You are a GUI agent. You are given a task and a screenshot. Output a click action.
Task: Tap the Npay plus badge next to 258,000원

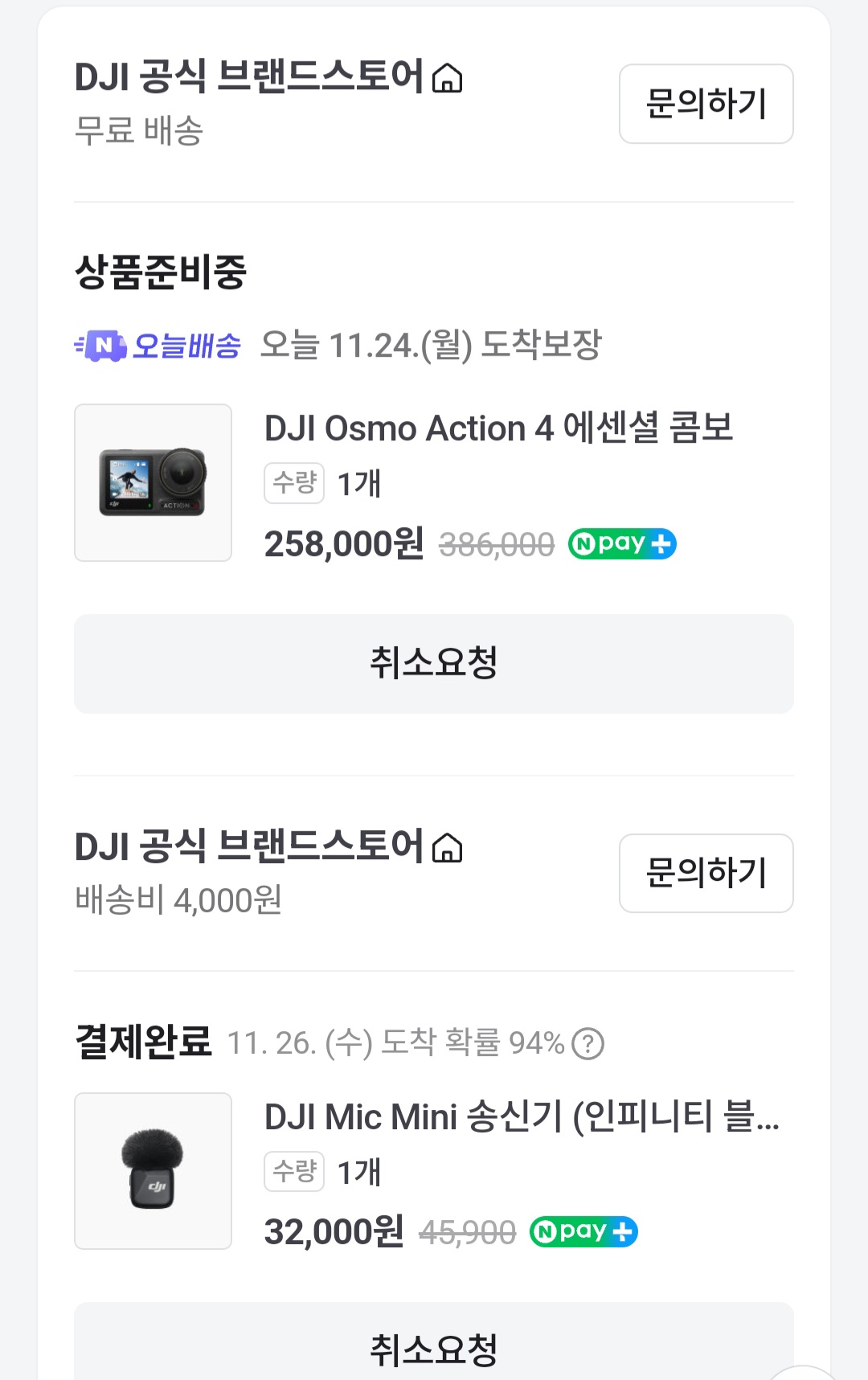622,544
